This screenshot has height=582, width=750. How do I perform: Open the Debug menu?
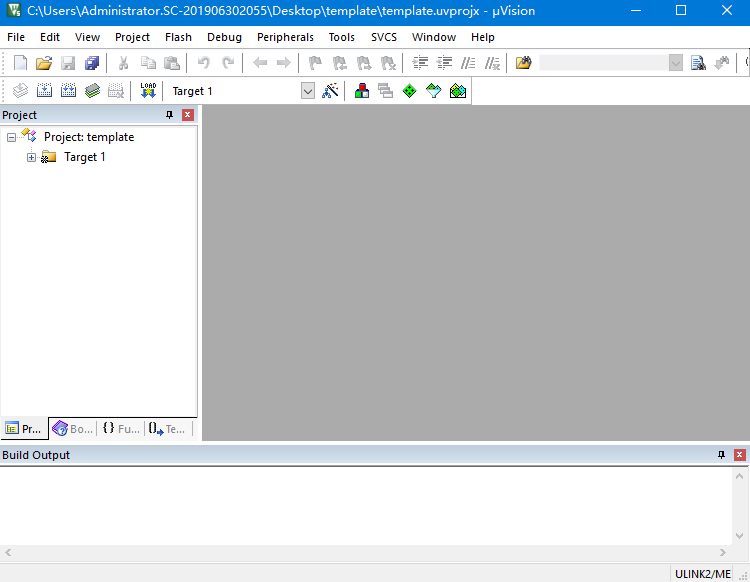tap(224, 37)
